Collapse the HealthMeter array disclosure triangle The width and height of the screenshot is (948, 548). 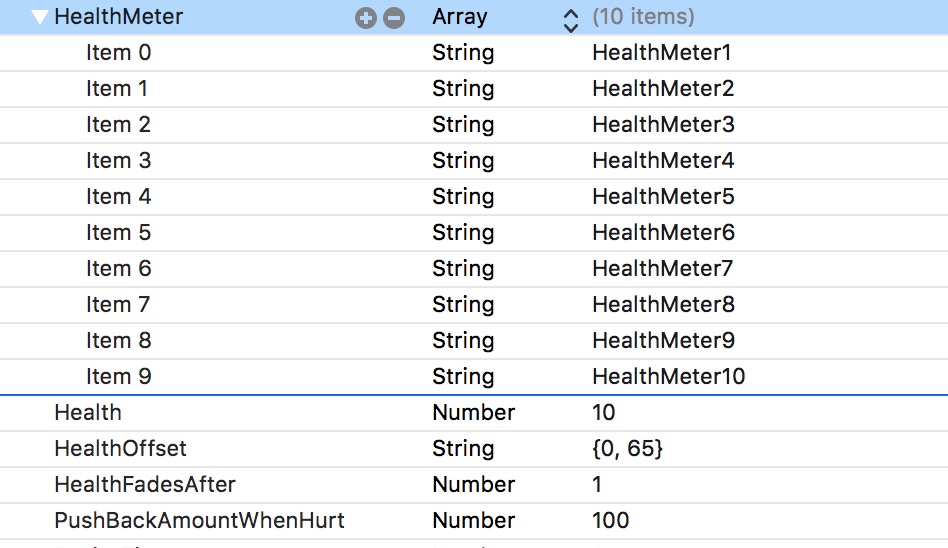[x=40, y=17]
